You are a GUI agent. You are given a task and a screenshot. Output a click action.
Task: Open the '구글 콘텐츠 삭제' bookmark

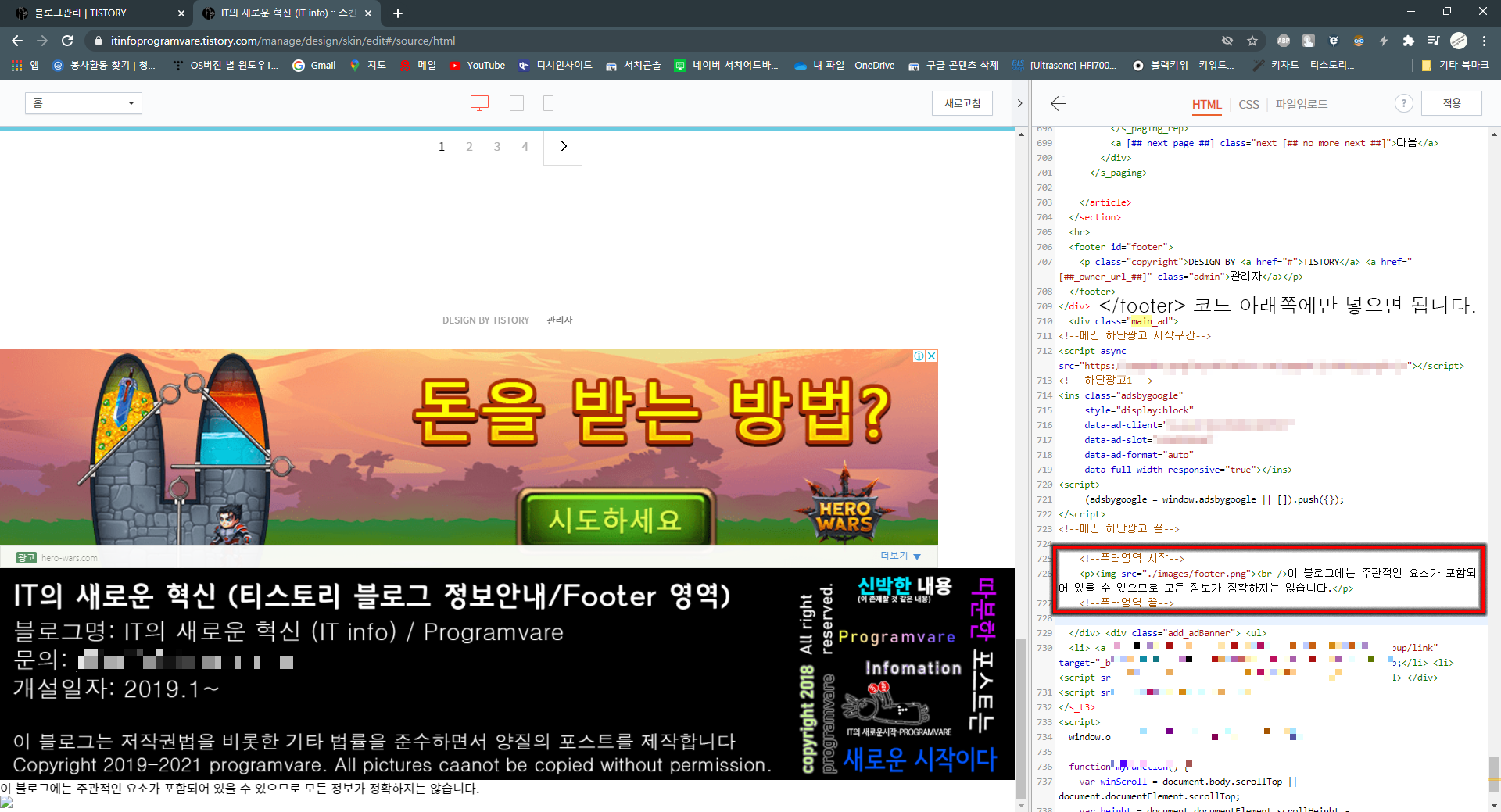[x=954, y=66]
